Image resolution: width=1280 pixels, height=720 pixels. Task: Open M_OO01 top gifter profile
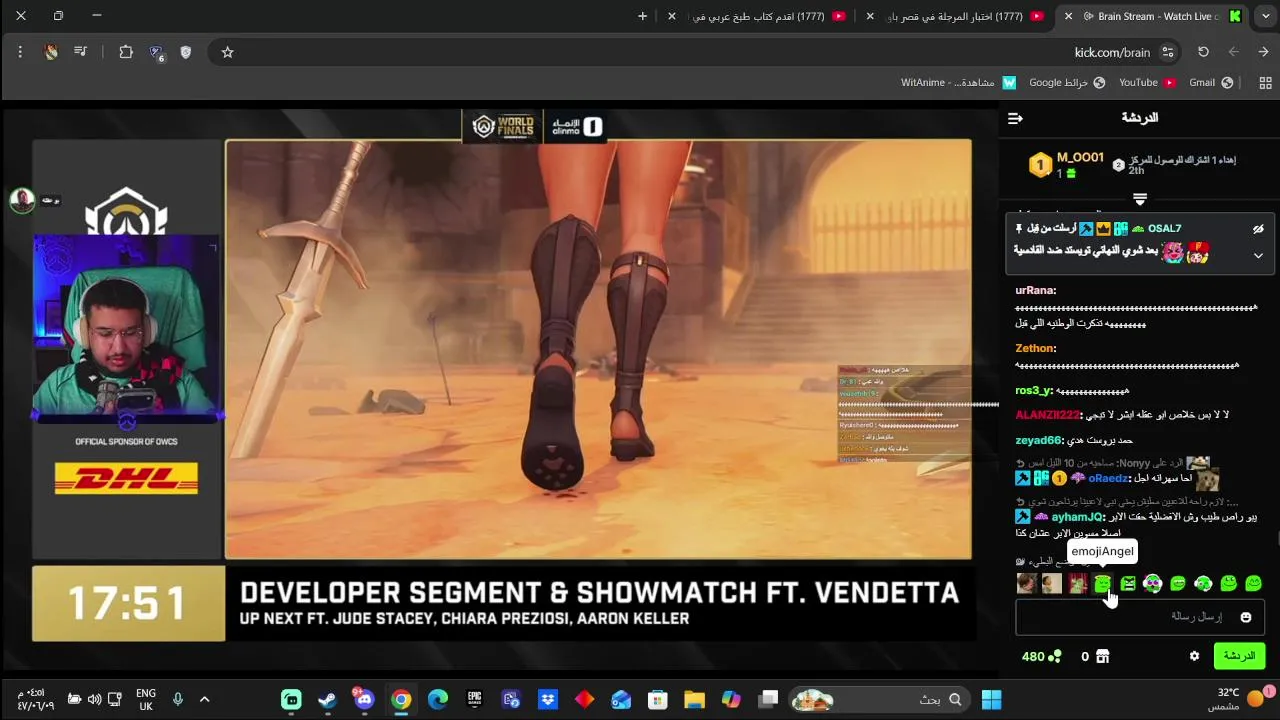click(x=1080, y=158)
